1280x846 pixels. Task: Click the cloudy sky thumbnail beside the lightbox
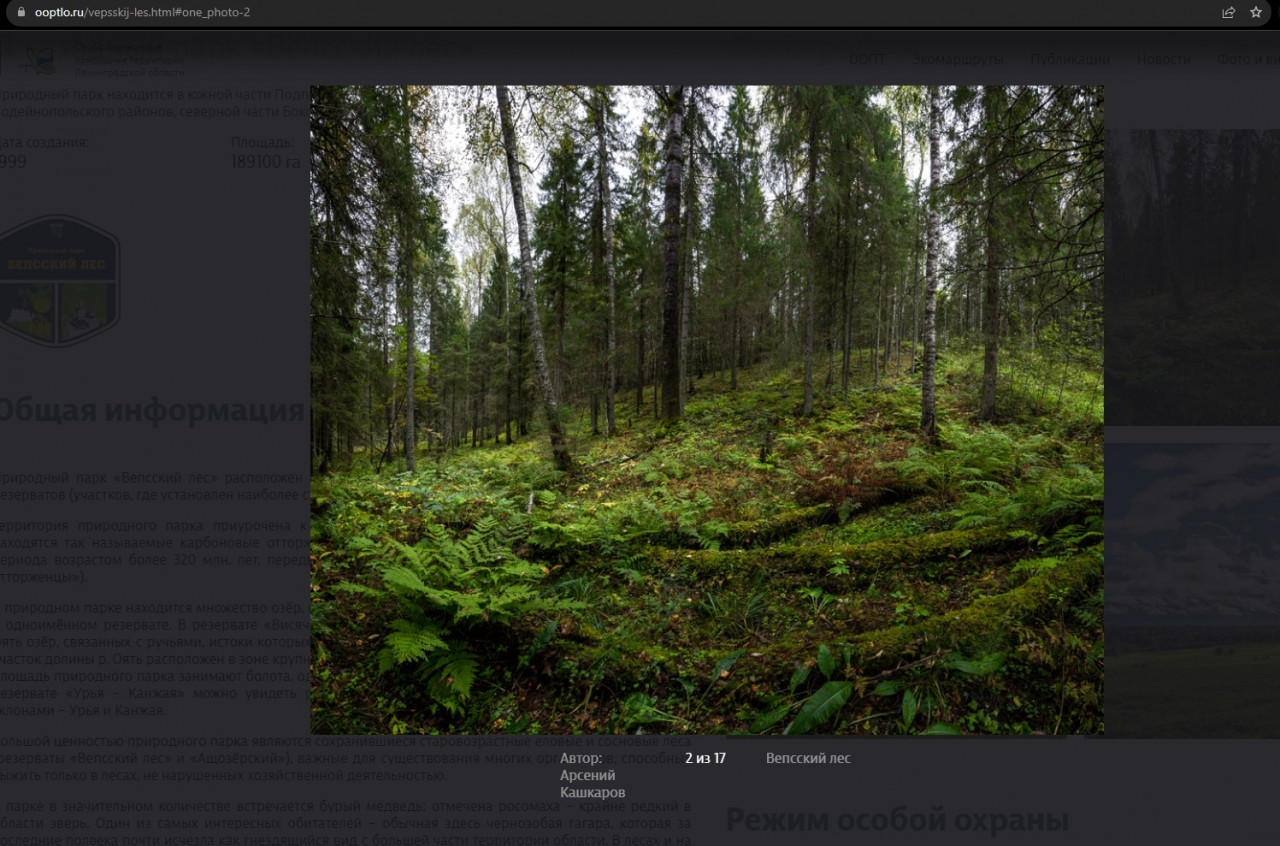click(1192, 590)
